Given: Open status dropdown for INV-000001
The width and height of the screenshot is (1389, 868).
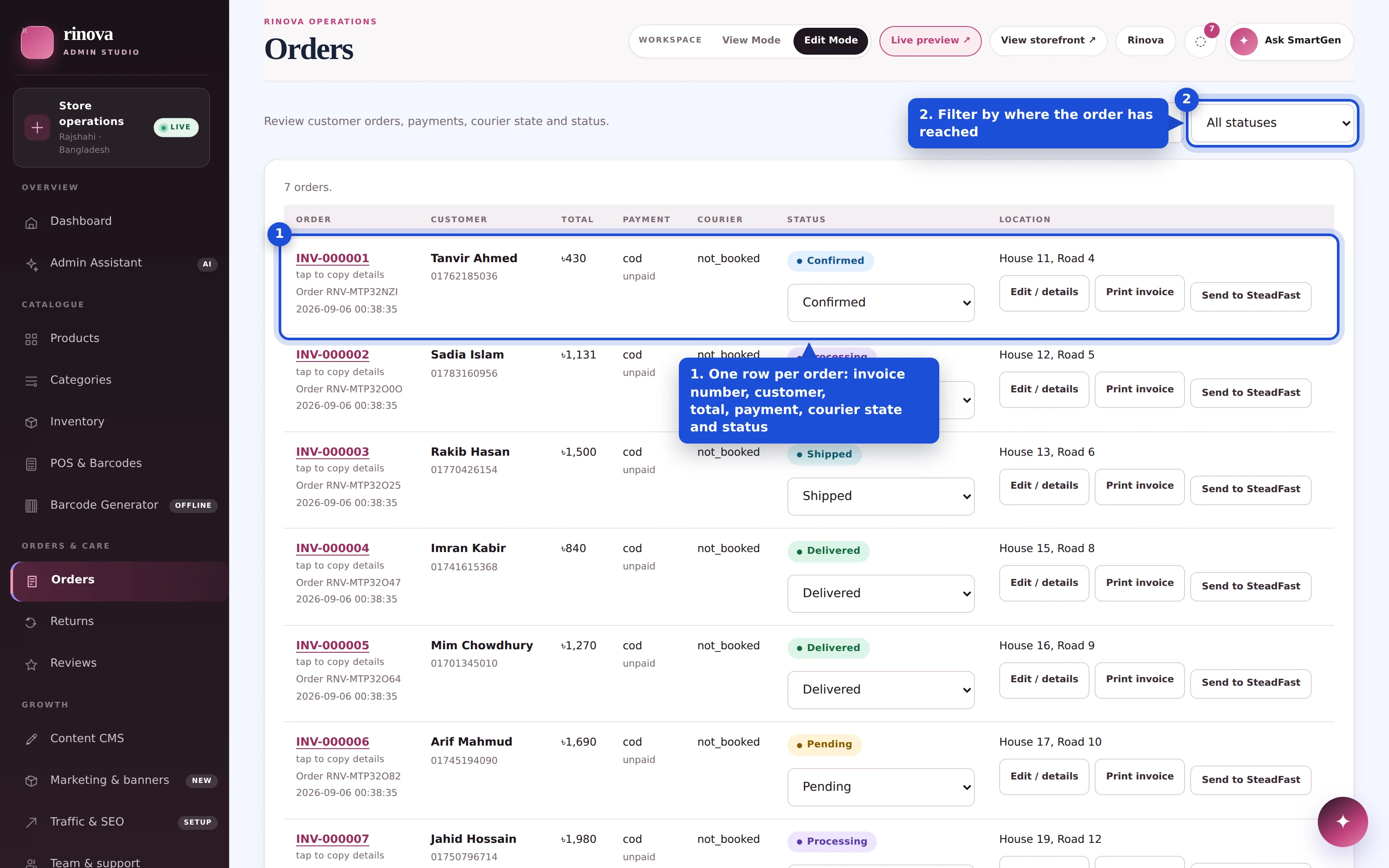Looking at the screenshot, I should tap(880, 302).
